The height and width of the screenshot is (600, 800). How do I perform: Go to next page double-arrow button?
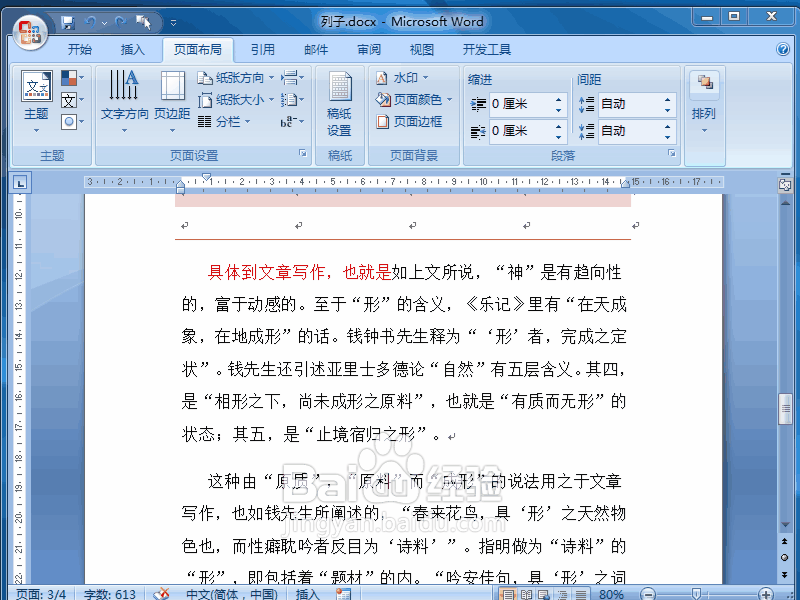click(785, 574)
